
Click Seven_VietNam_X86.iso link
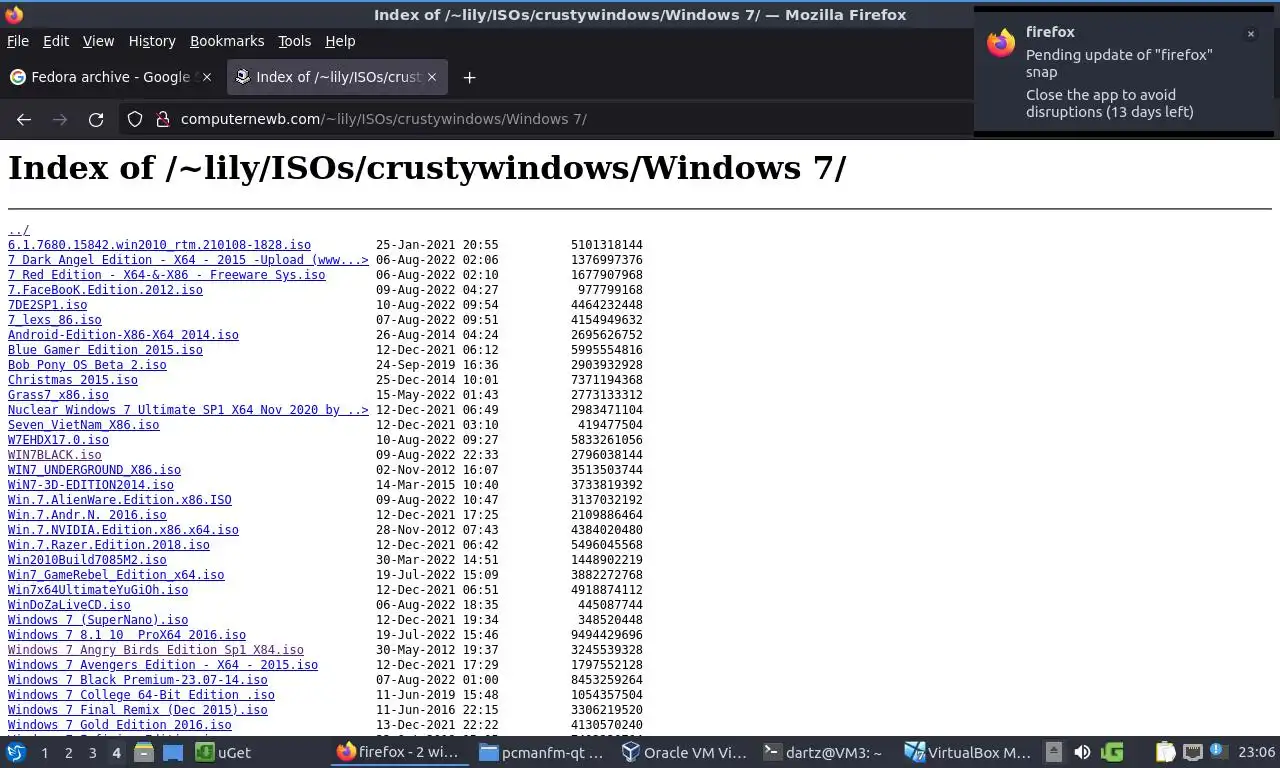[x=83, y=425]
